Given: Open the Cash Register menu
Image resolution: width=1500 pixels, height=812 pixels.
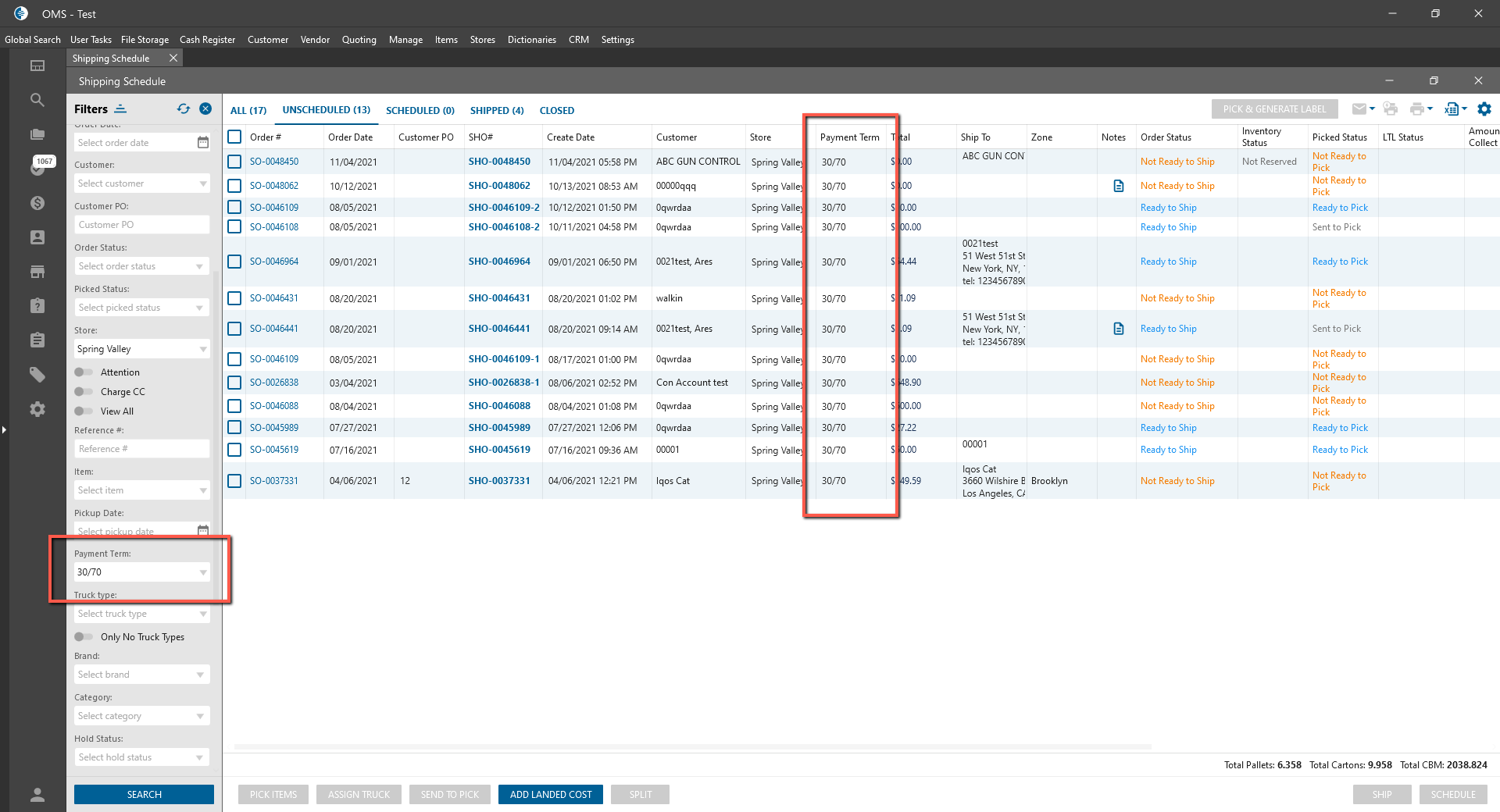Looking at the screenshot, I should click(207, 40).
